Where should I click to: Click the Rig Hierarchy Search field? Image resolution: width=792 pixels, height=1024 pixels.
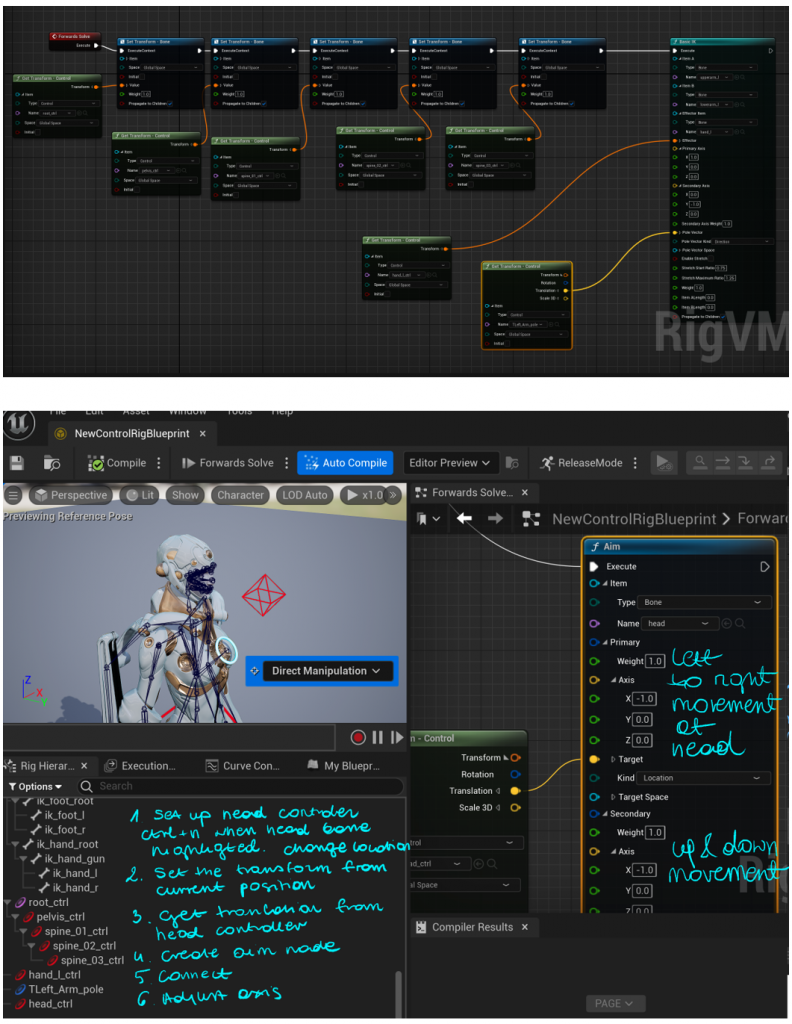tap(240, 786)
